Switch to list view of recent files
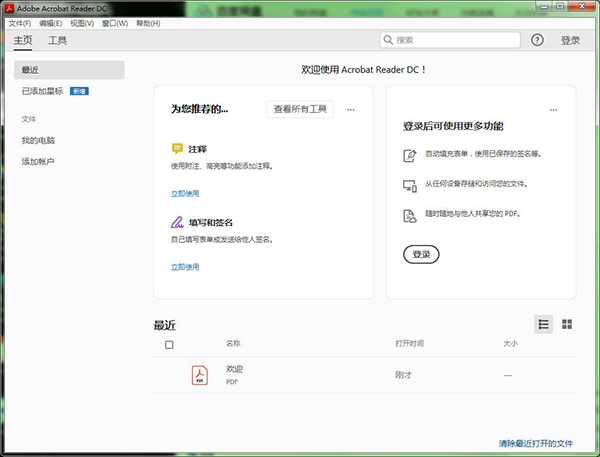The image size is (600, 457). coord(543,325)
